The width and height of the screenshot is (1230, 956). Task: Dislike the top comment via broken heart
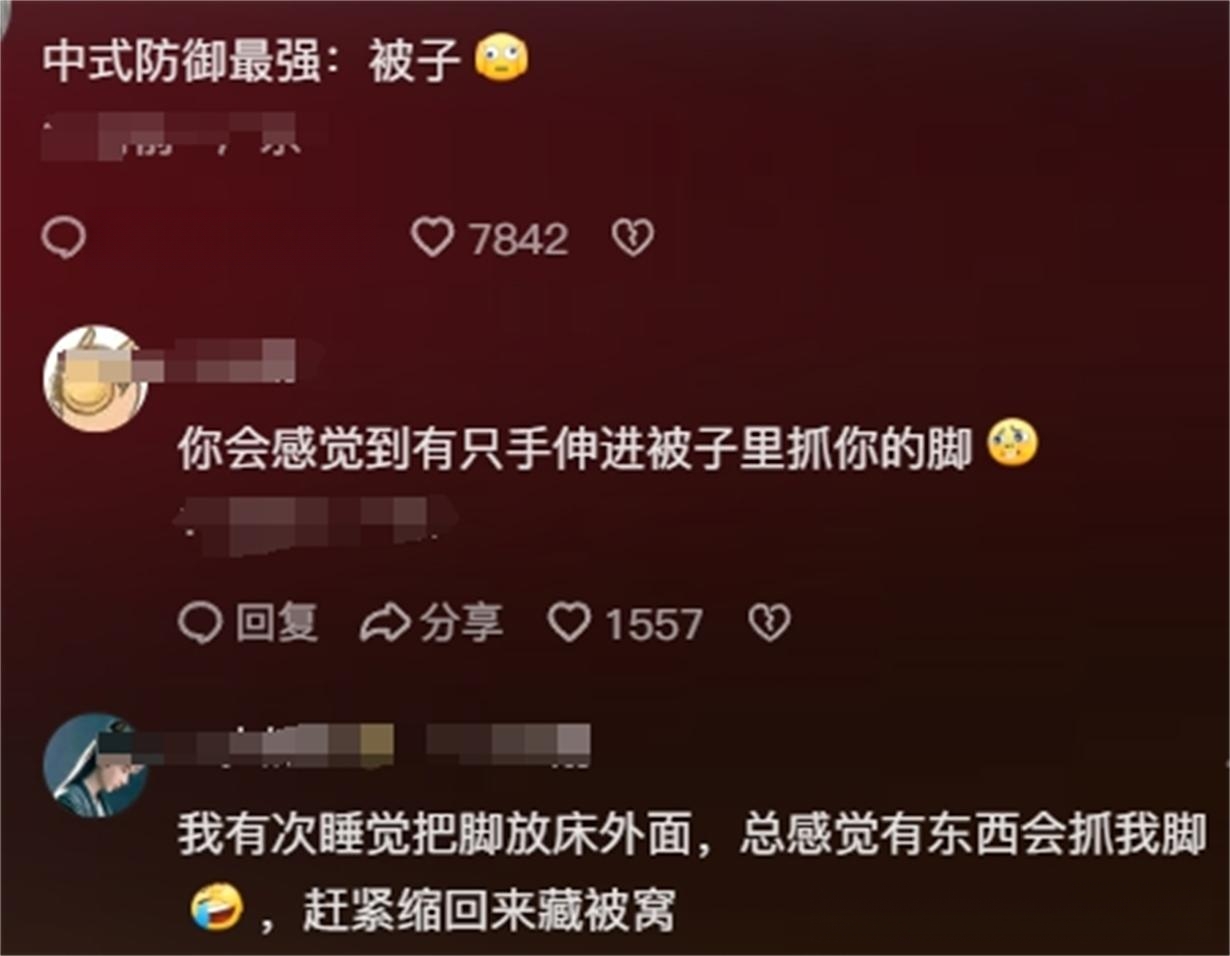(632, 238)
